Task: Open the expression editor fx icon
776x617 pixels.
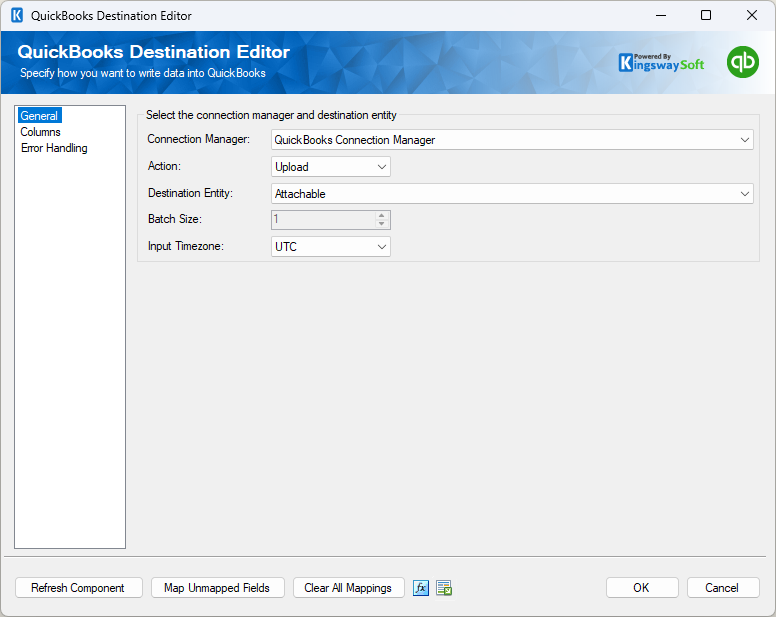Action: click(421, 588)
